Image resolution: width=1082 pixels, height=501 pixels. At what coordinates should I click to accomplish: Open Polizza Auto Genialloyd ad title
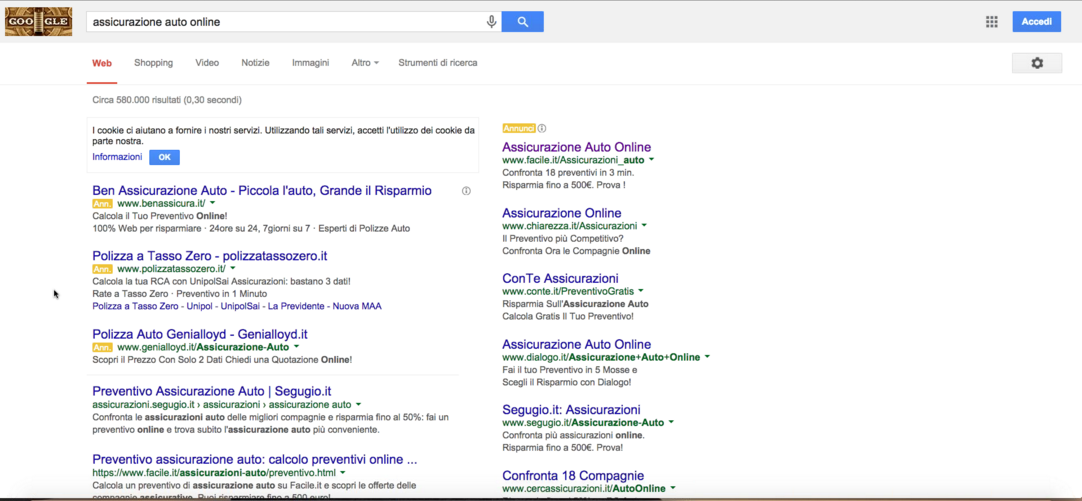[x=200, y=335]
